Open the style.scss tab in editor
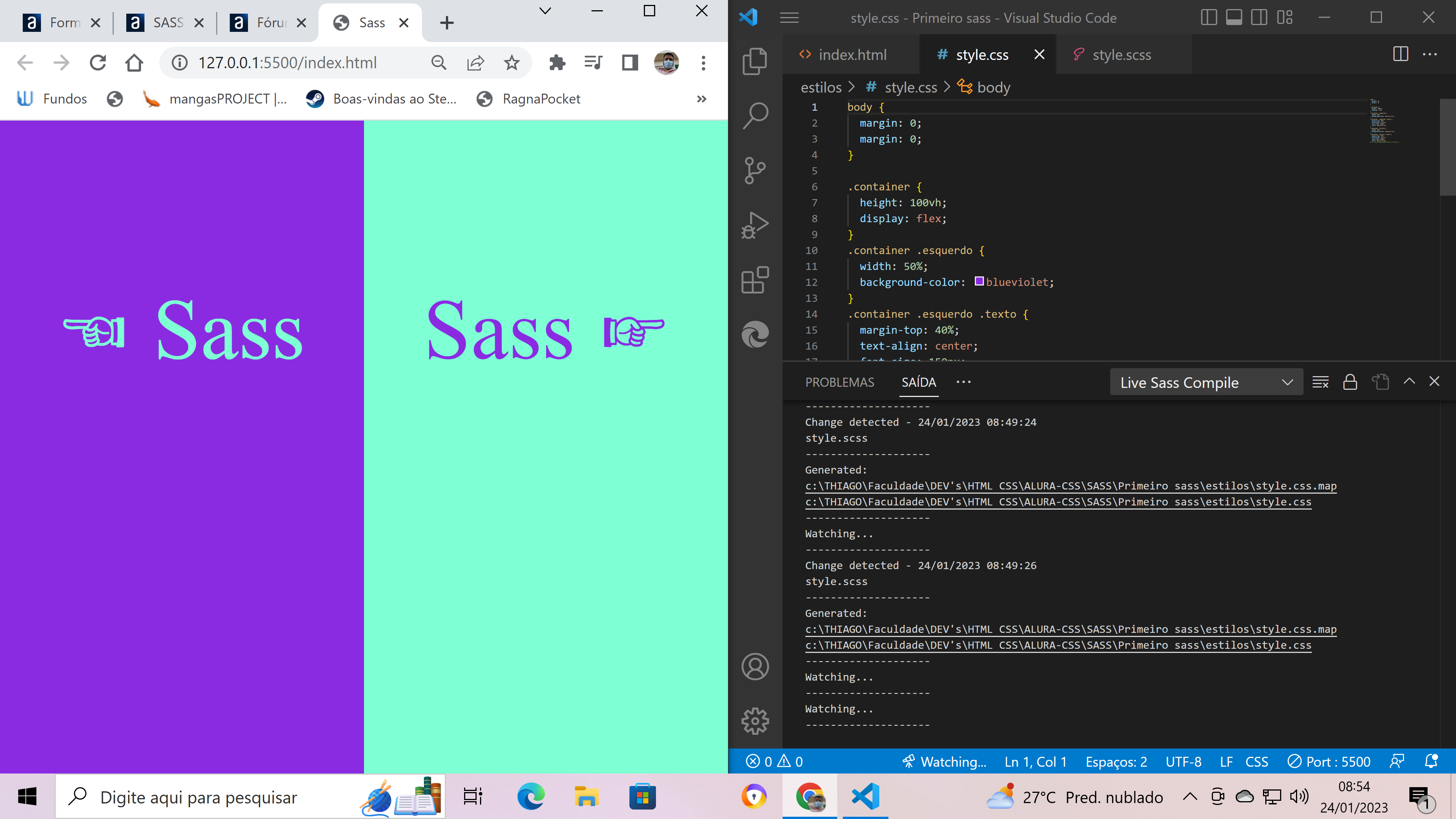Image resolution: width=1456 pixels, height=819 pixels. tap(1121, 54)
